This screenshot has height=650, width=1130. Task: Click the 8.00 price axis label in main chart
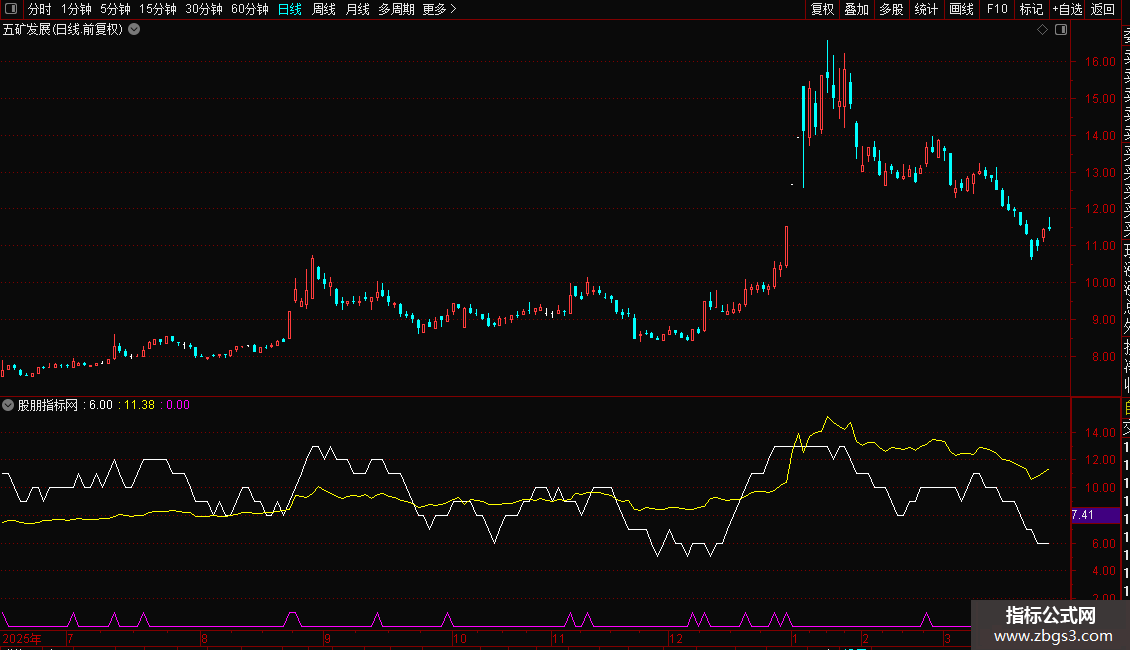1103,357
